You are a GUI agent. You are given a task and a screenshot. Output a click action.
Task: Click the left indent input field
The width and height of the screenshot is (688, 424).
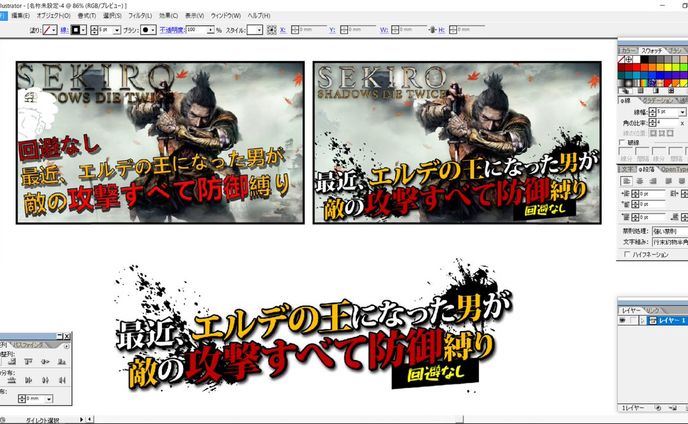[650, 194]
